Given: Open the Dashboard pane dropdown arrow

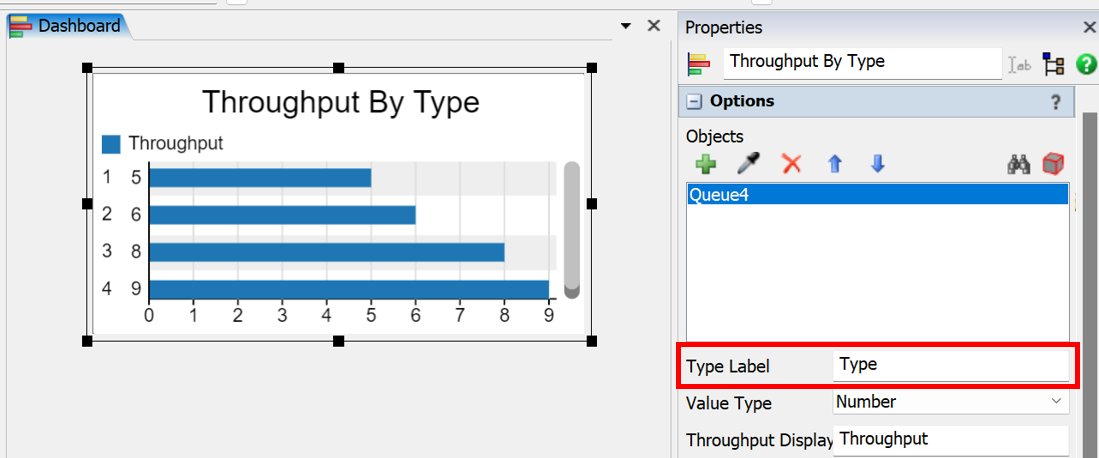Looking at the screenshot, I should 626,26.
